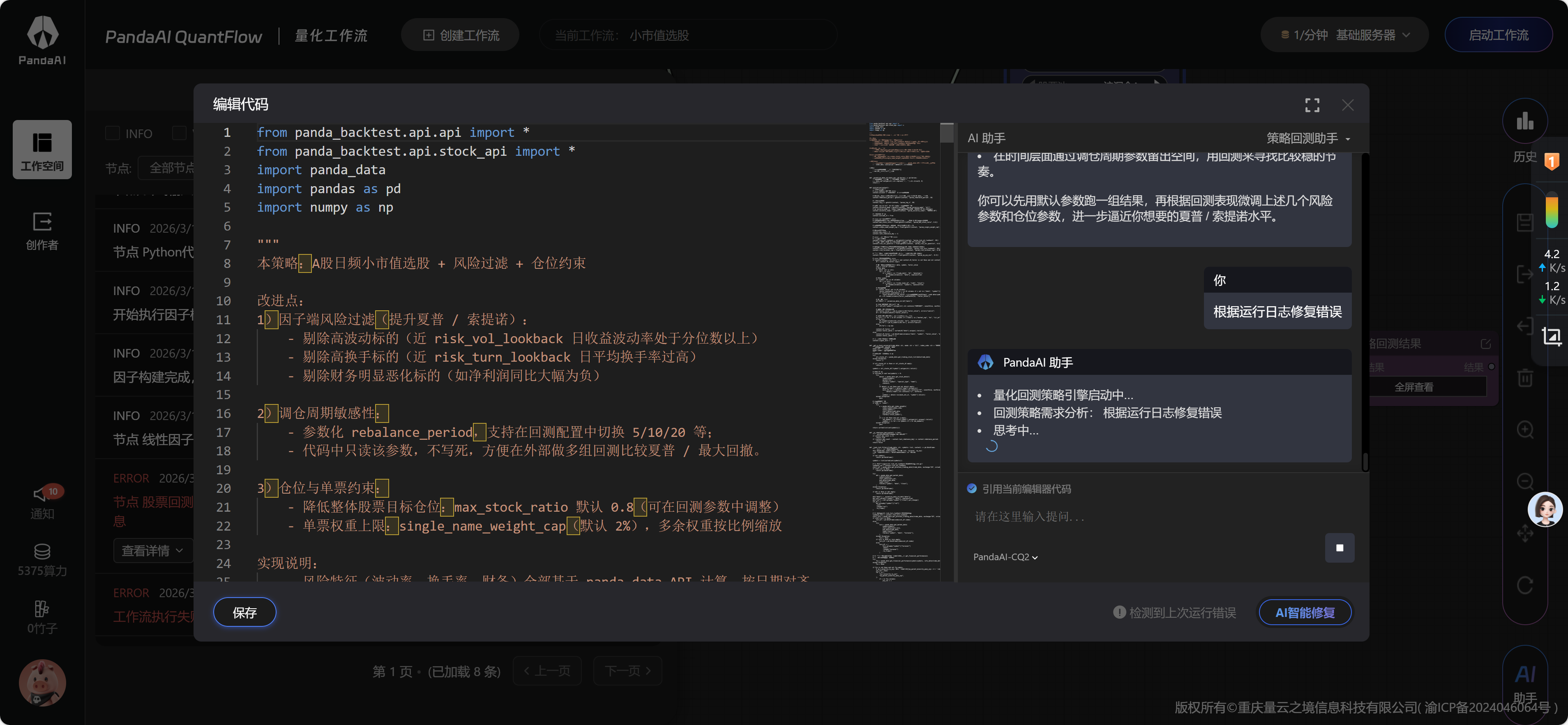Click the import icon in canvas toolbar

1525,326
